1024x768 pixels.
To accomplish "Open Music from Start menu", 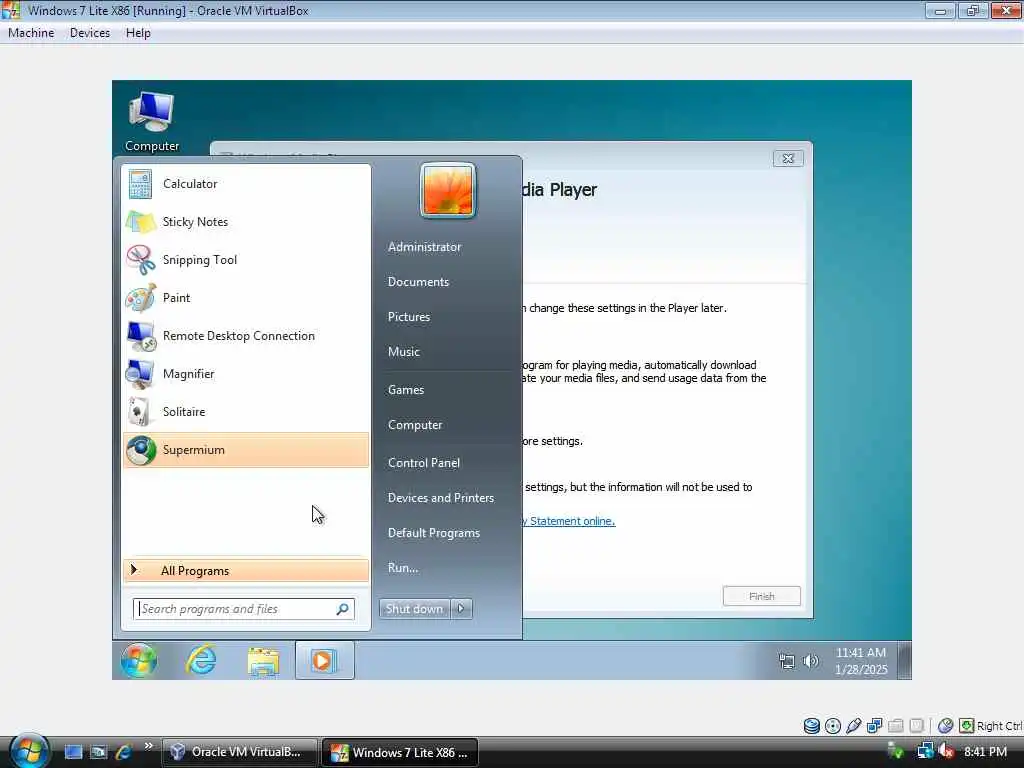I will click(404, 352).
